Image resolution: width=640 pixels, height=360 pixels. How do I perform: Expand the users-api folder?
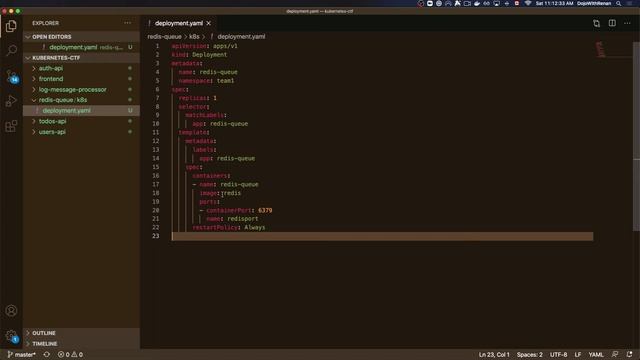(81, 132)
